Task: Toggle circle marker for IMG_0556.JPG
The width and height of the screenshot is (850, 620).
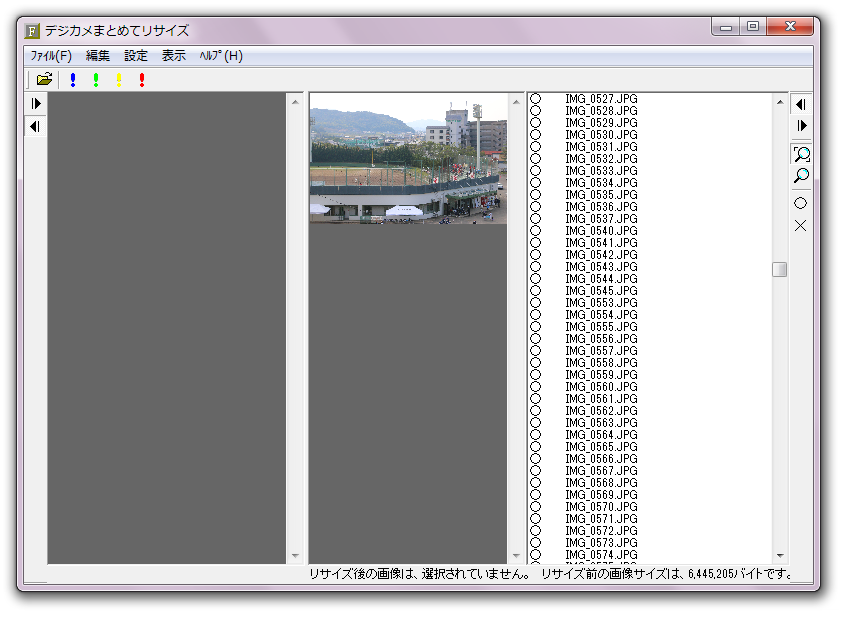Action: [536, 339]
